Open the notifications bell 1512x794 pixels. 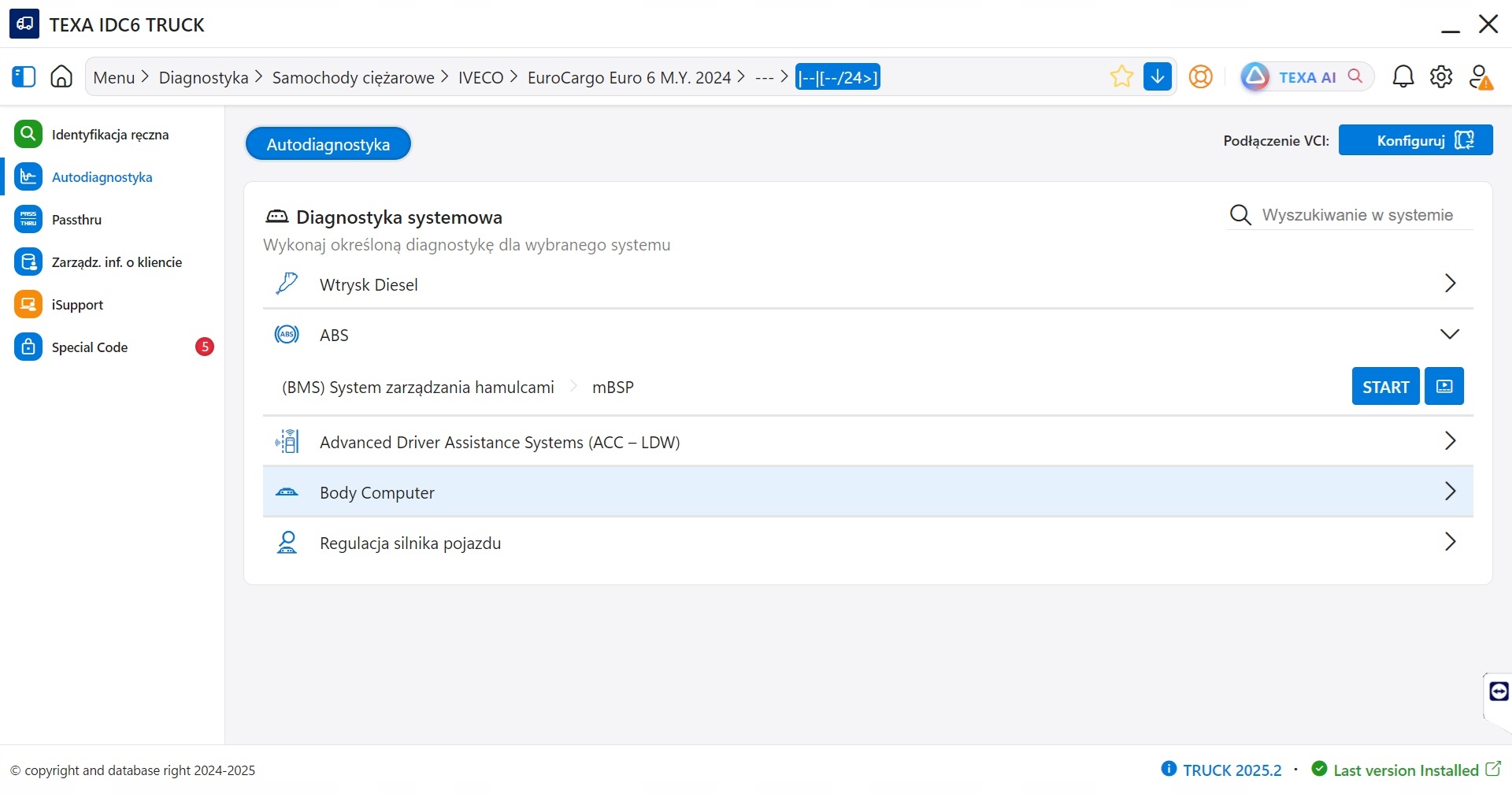click(x=1403, y=76)
